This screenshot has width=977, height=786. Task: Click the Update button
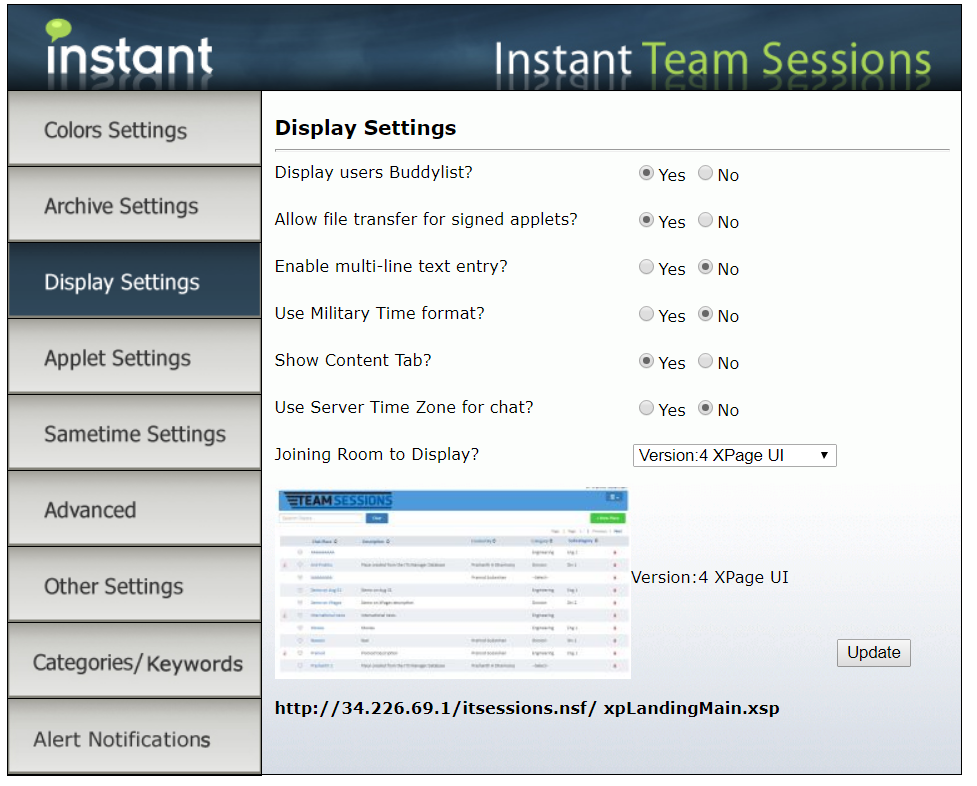pyautogui.click(x=874, y=653)
